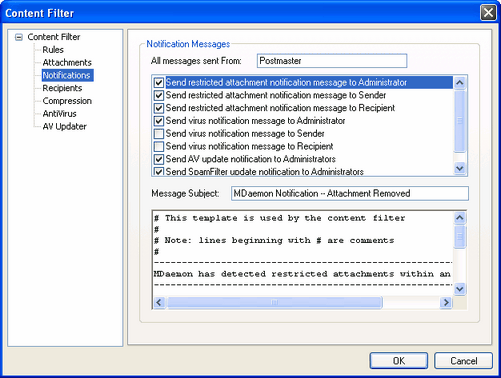Select the Notifications tree item
501x378 pixels.
[x=67, y=75]
